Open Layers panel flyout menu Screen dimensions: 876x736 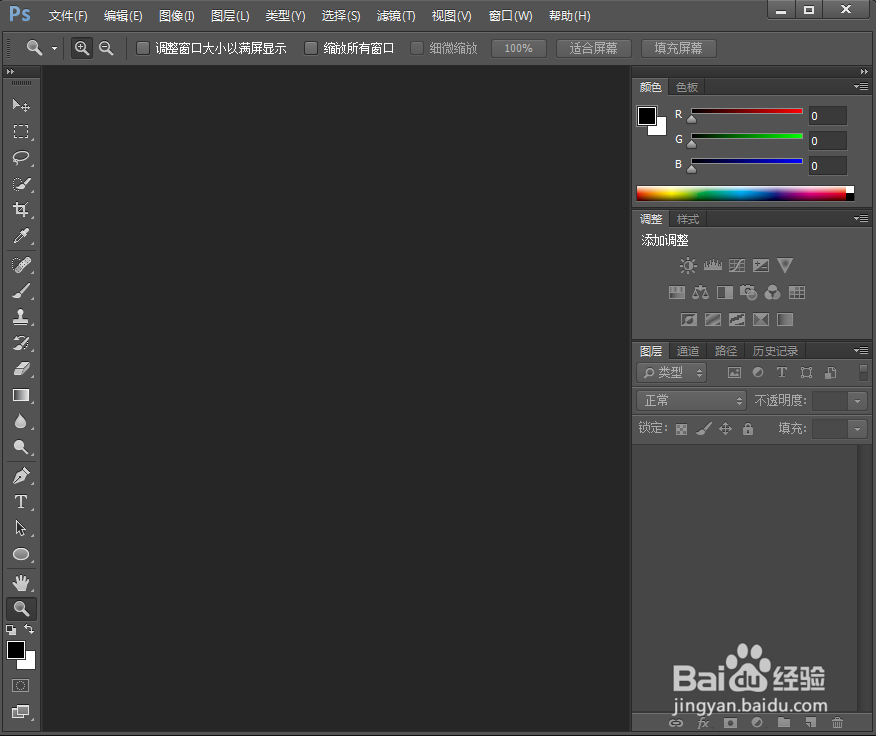tap(861, 350)
